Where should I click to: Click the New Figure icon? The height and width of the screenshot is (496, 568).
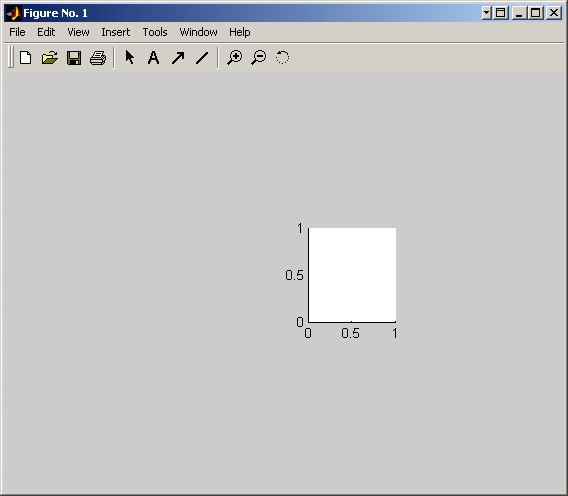[x=26, y=58]
